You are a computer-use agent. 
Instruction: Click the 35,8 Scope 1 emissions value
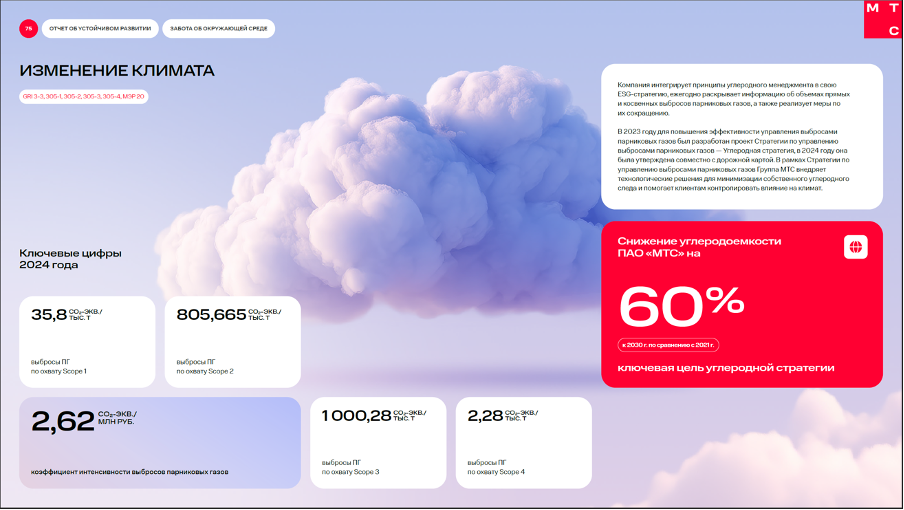click(x=49, y=315)
